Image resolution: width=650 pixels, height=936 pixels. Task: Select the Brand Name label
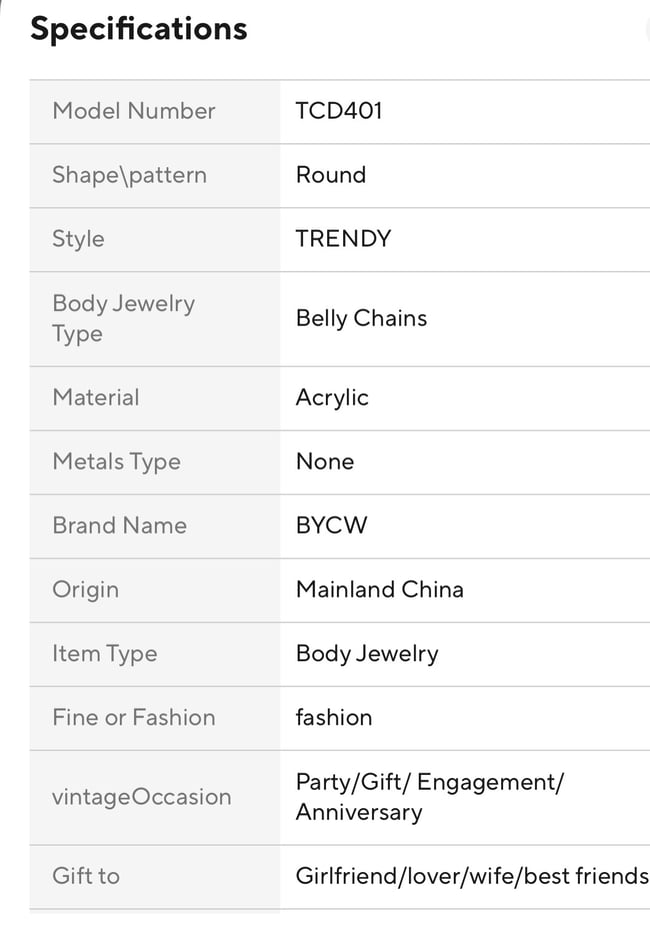[x=119, y=525]
